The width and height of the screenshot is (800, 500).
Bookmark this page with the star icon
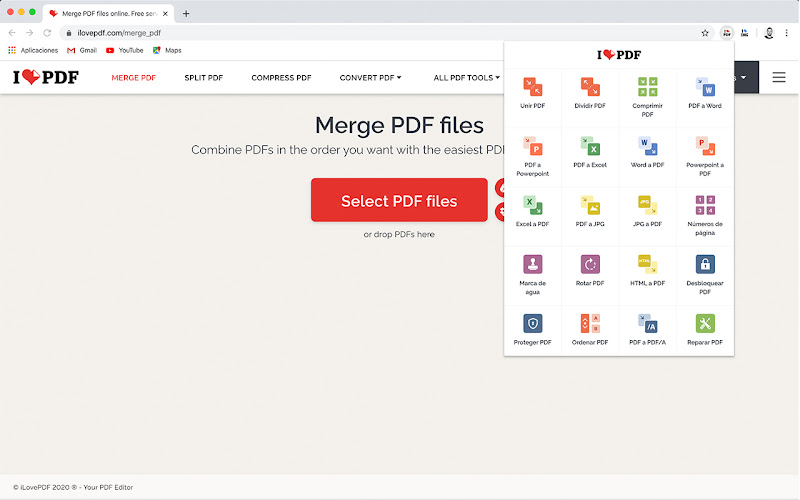[x=705, y=33]
